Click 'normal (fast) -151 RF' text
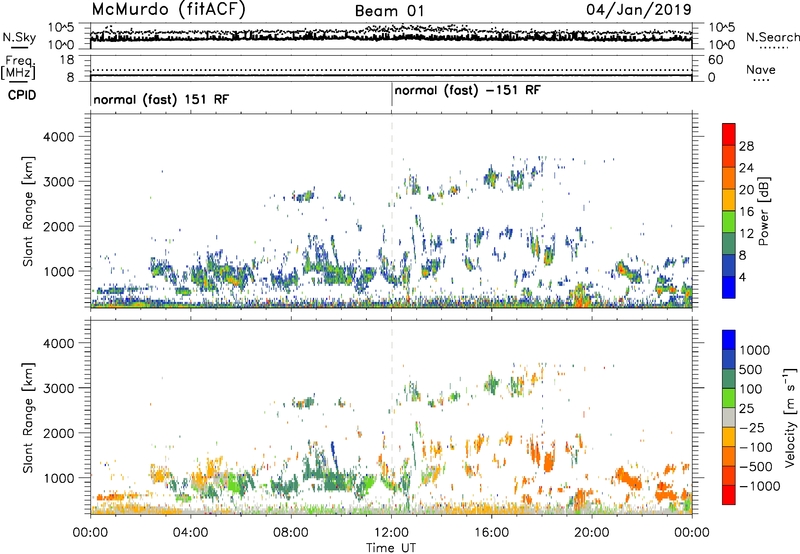The height and width of the screenshot is (554, 800). click(467, 90)
